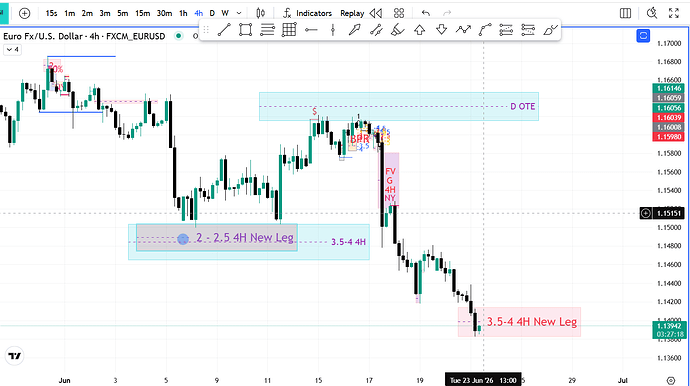Undo the last chart action
The width and height of the screenshot is (690, 386).
click(x=426, y=13)
